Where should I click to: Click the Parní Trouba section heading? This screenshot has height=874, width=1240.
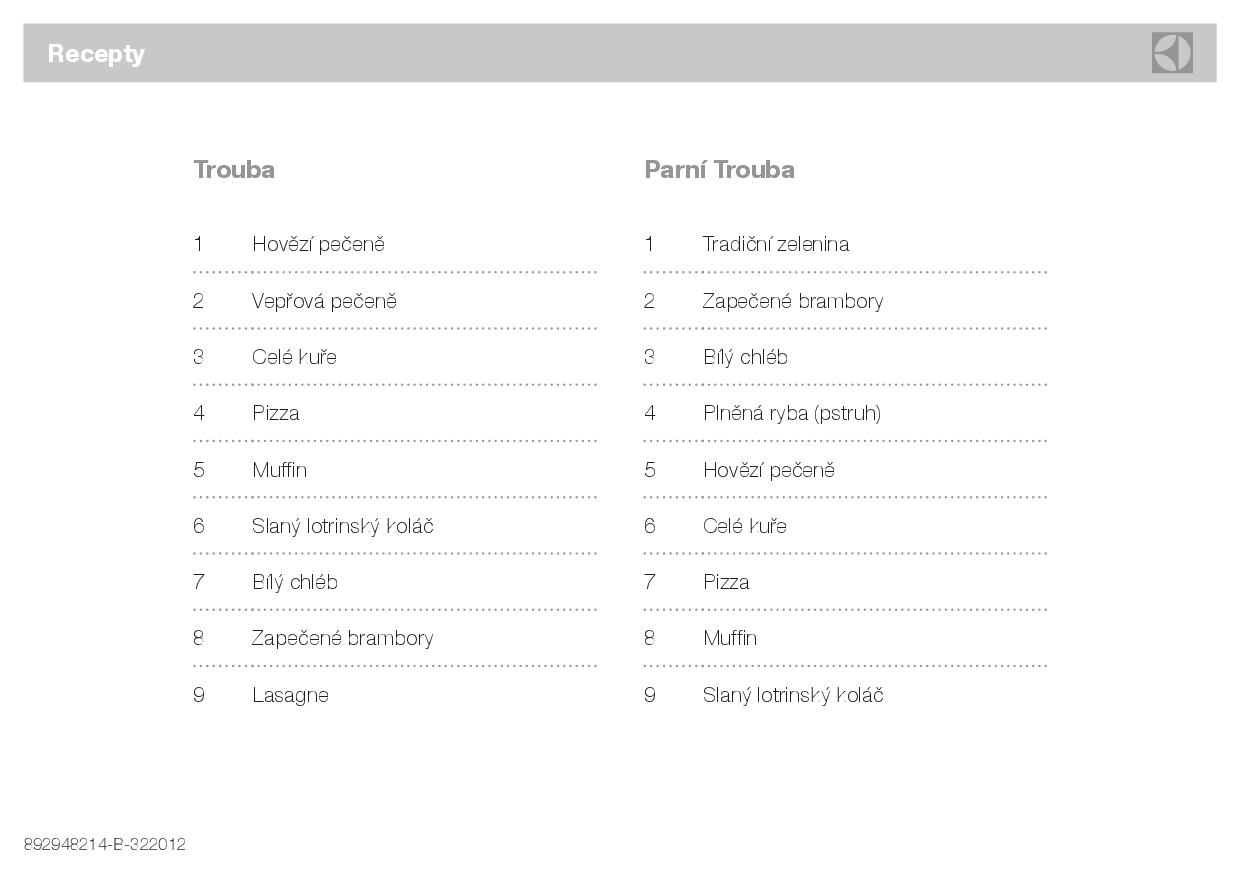[x=719, y=170]
